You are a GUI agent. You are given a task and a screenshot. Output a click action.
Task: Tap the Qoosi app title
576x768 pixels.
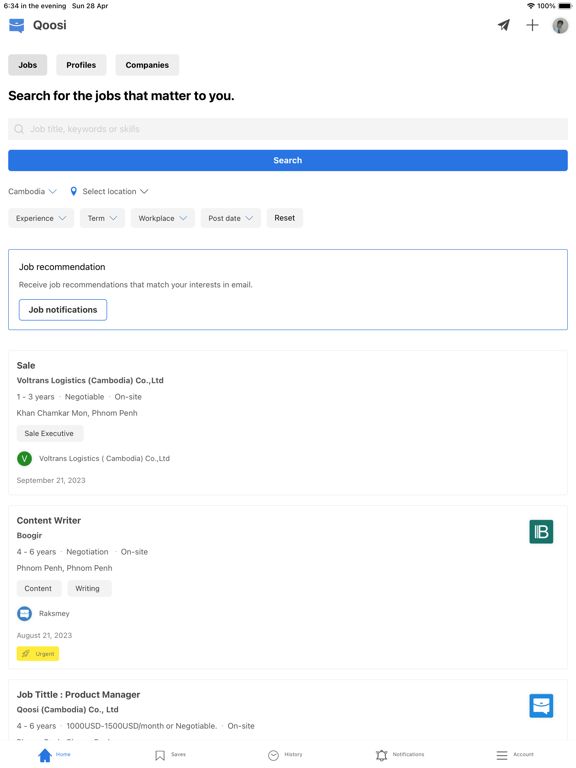pyautogui.click(x=49, y=25)
